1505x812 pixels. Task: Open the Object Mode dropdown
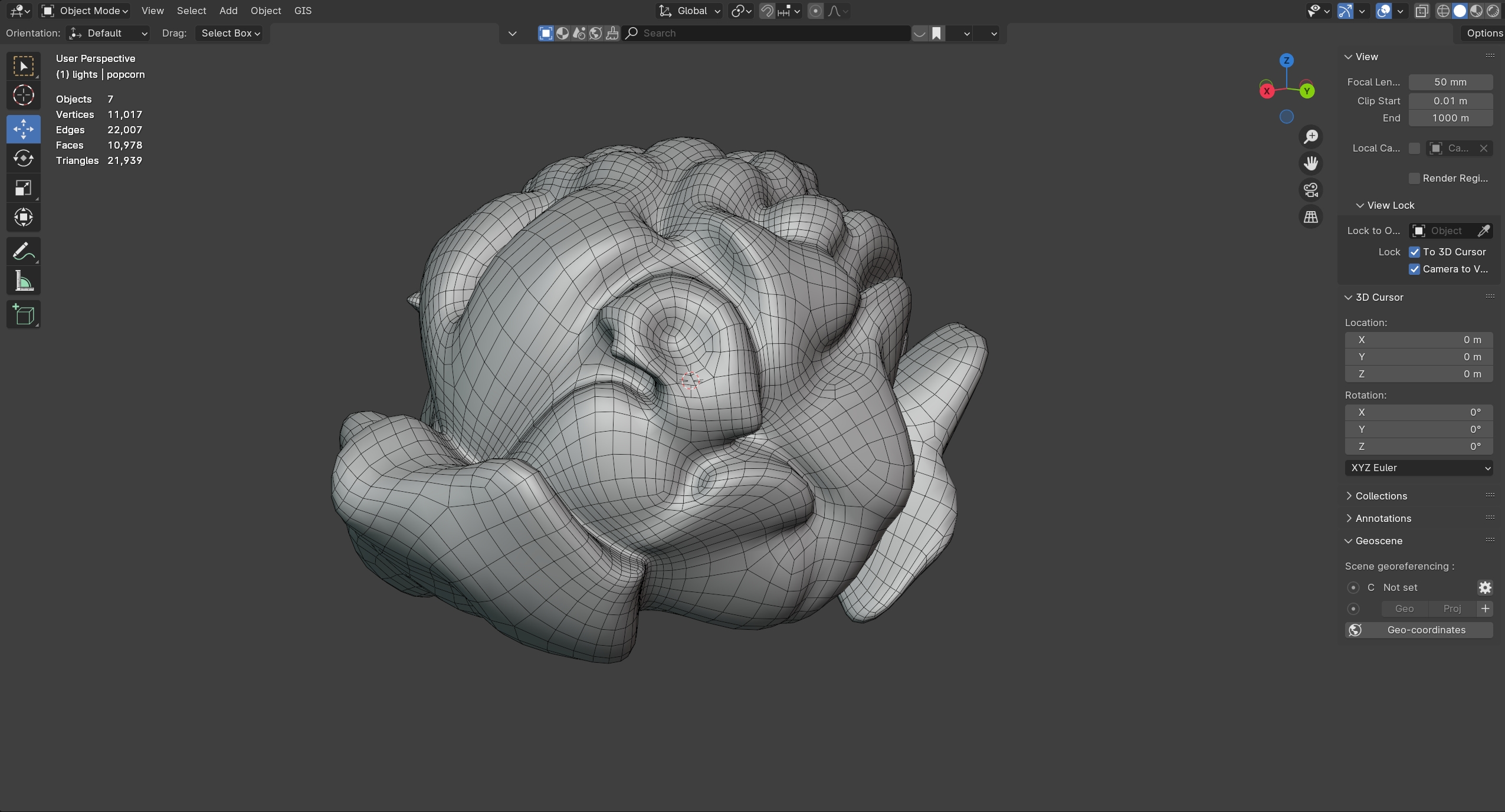[86, 11]
